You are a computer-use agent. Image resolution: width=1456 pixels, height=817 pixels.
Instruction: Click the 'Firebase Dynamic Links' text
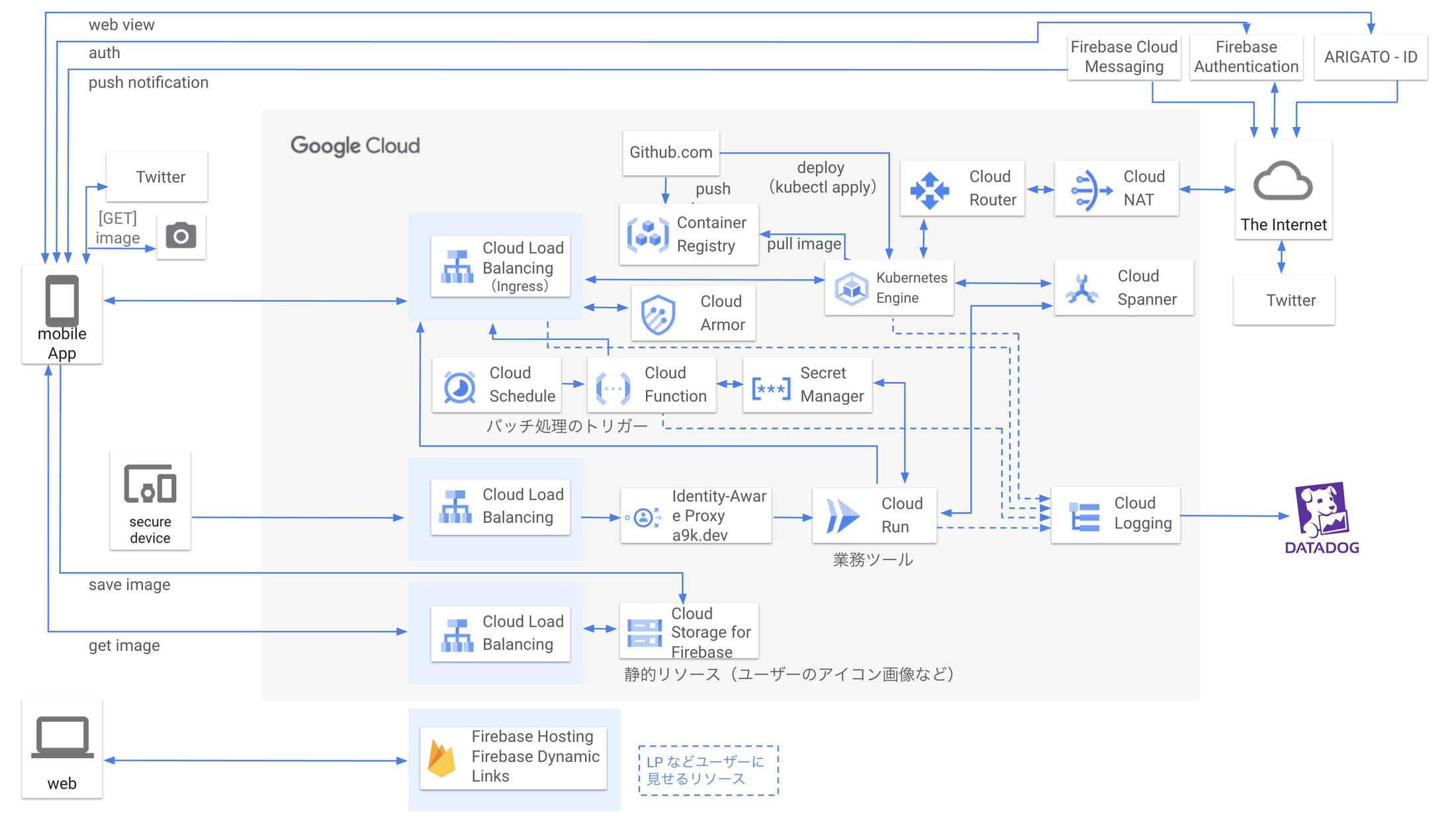pyautogui.click(x=535, y=766)
